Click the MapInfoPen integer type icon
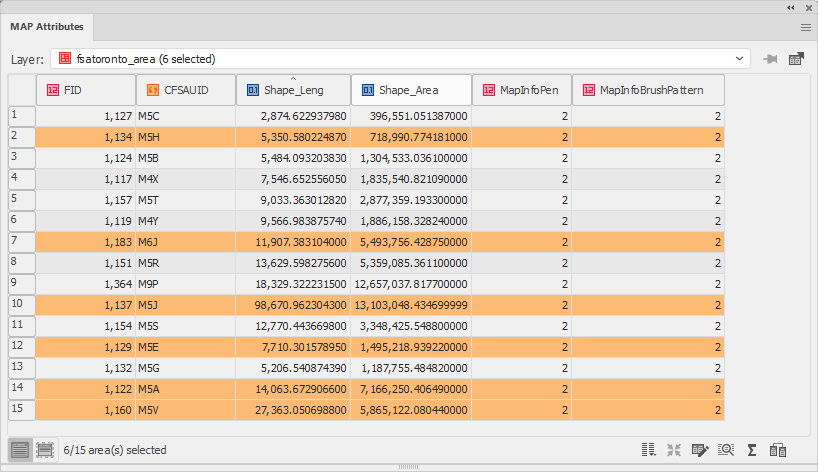The width and height of the screenshot is (818, 472). click(489, 90)
